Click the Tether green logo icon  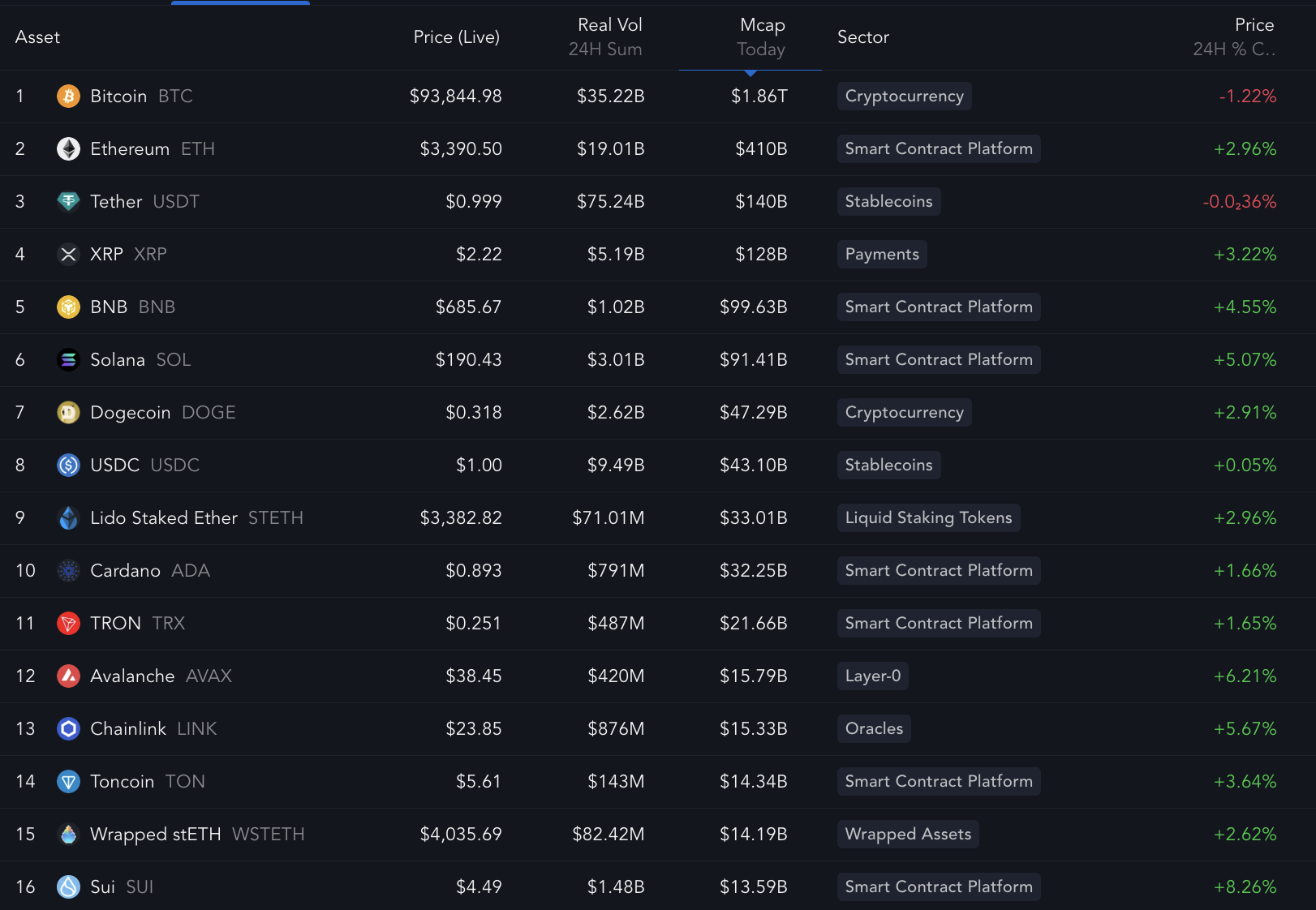pyautogui.click(x=68, y=202)
